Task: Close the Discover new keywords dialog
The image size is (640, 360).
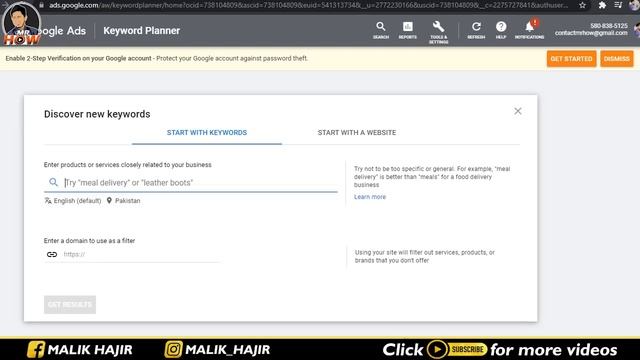Action: click(x=518, y=111)
